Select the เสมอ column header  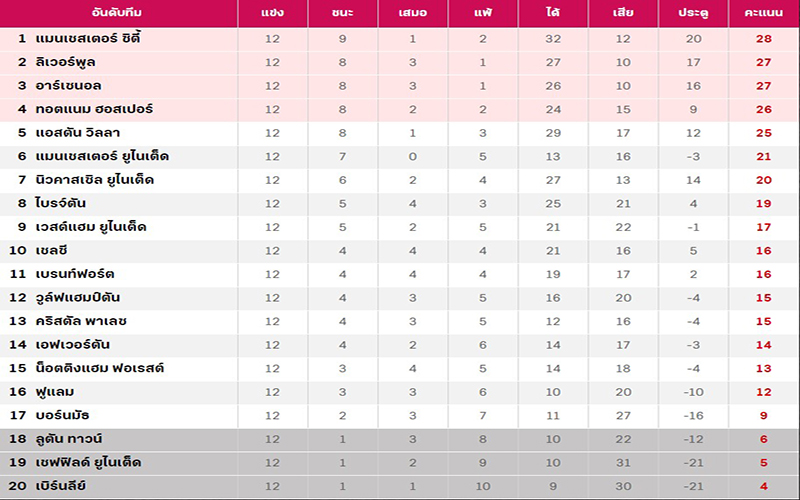point(412,13)
